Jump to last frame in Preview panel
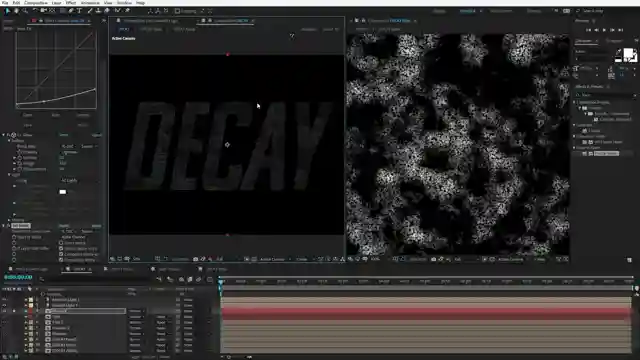The height and width of the screenshot is (360, 640). [x=620, y=30]
